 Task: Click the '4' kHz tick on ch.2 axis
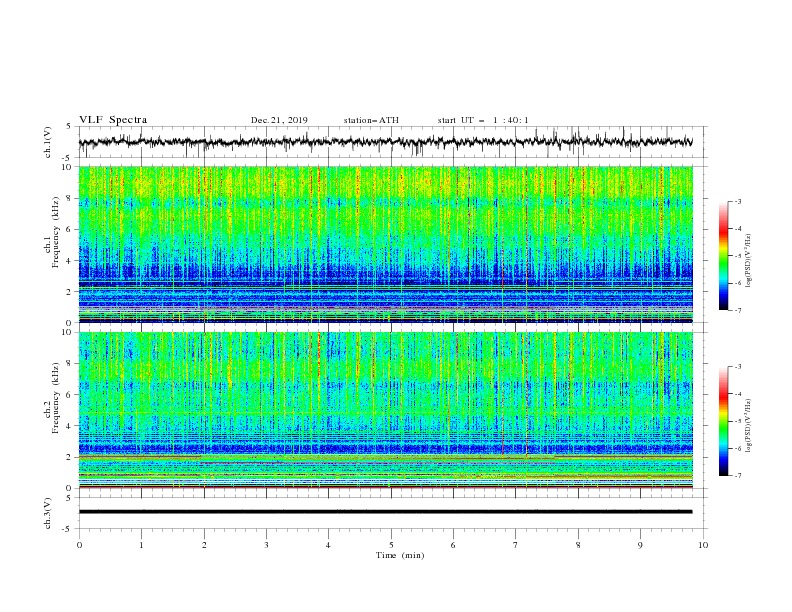tap(71, 426)
